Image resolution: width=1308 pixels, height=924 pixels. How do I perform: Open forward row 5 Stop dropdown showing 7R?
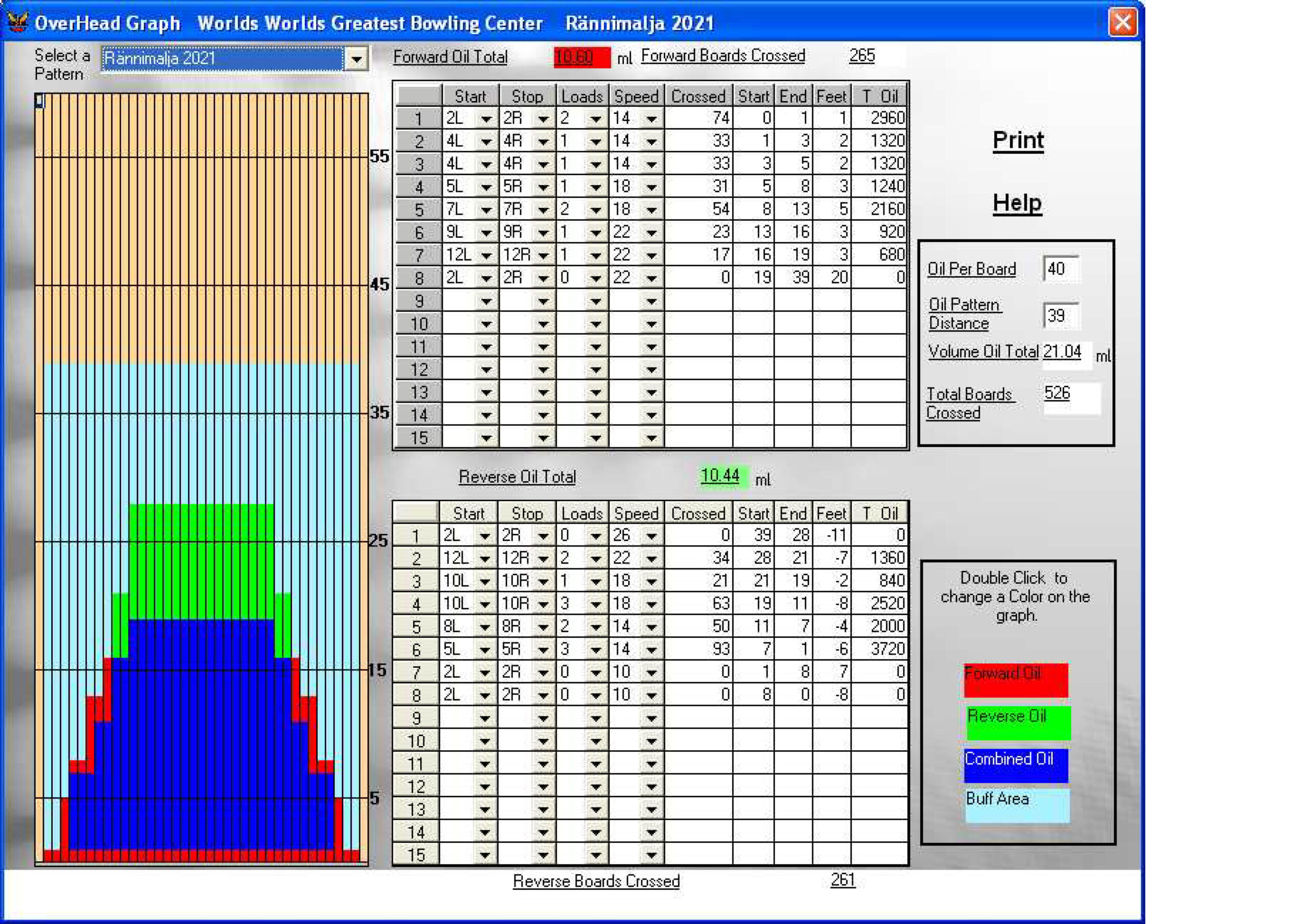coord(543,209)
